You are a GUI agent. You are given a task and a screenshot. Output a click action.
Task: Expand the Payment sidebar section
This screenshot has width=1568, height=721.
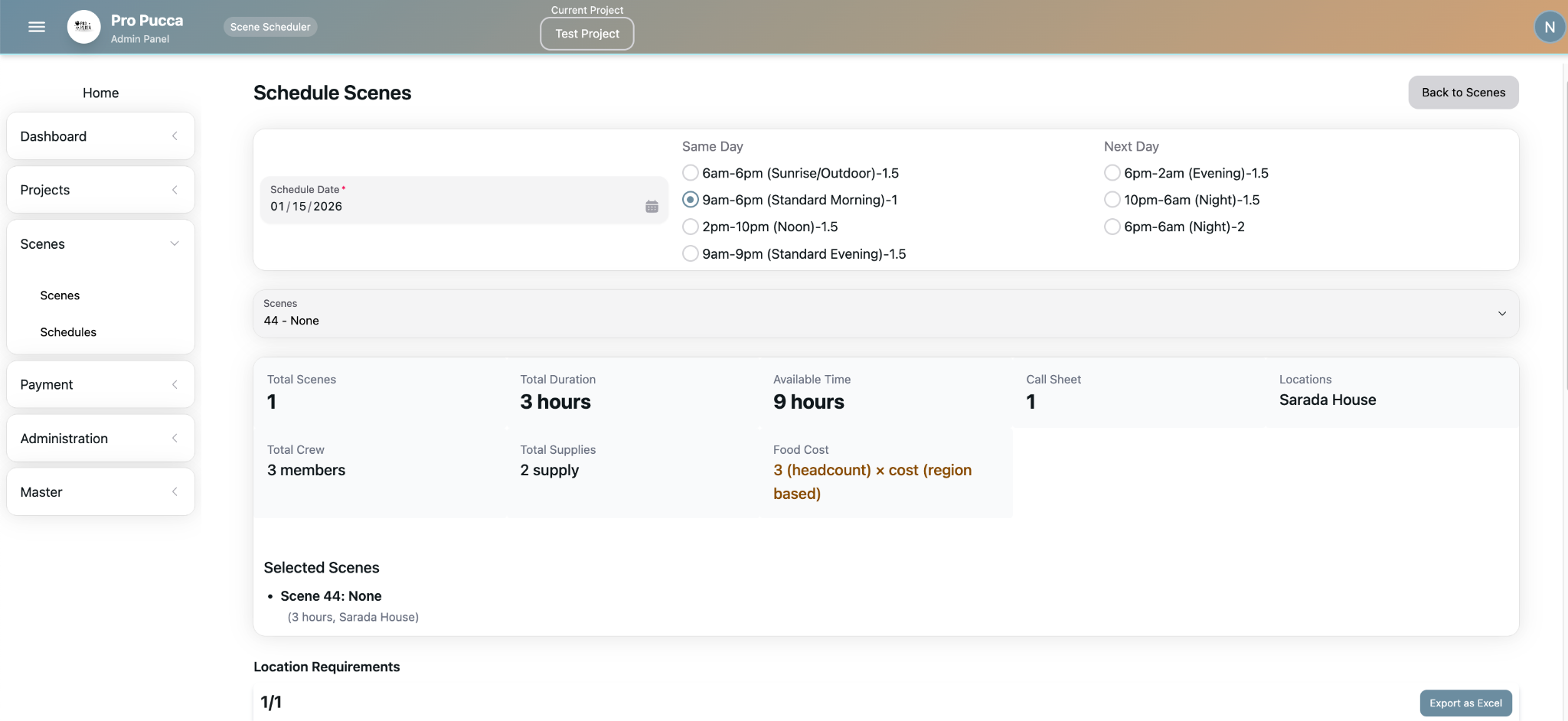(x=100, y=385)
